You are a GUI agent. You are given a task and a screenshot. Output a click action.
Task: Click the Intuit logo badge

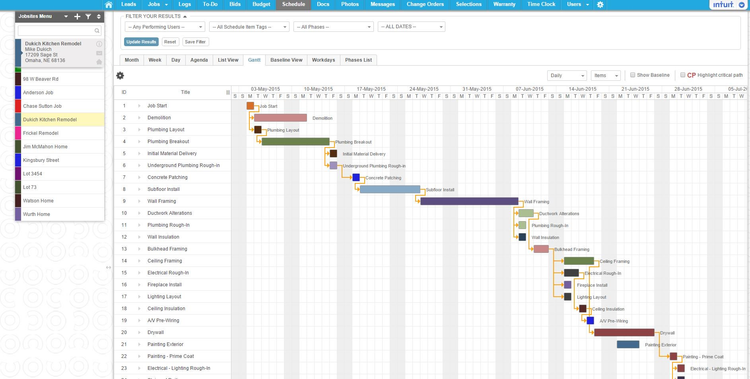tap(729, 5)
